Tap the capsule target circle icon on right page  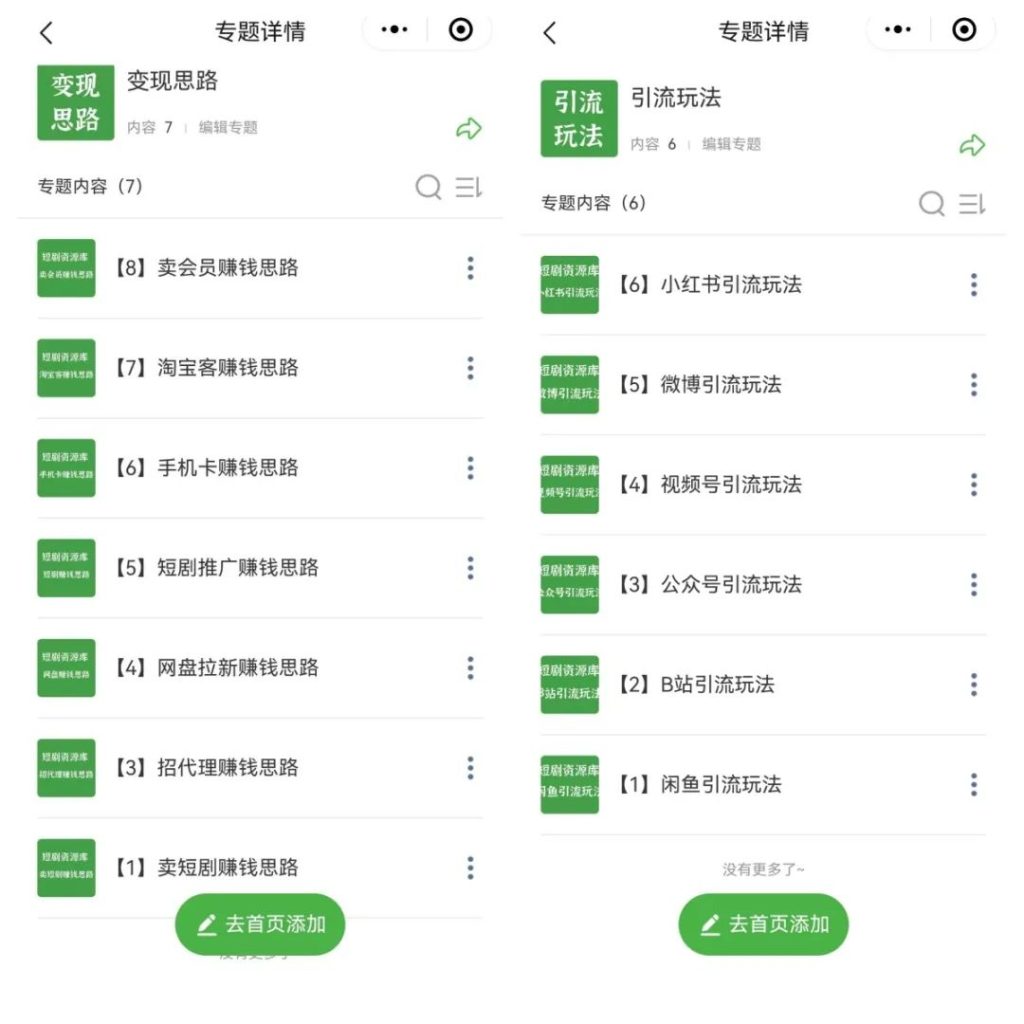(961, 30)
